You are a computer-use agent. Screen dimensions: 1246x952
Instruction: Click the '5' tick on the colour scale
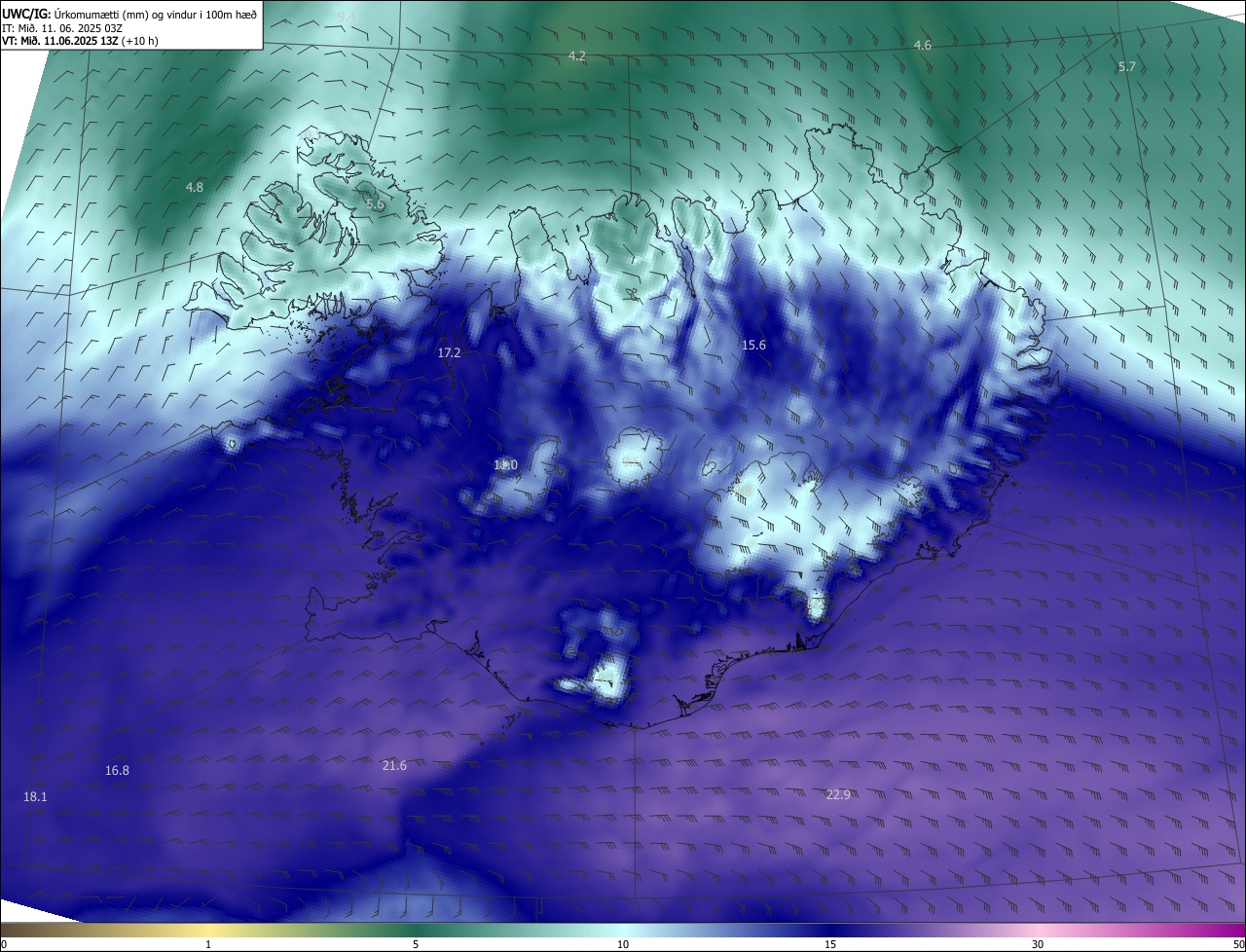[416, 944]
